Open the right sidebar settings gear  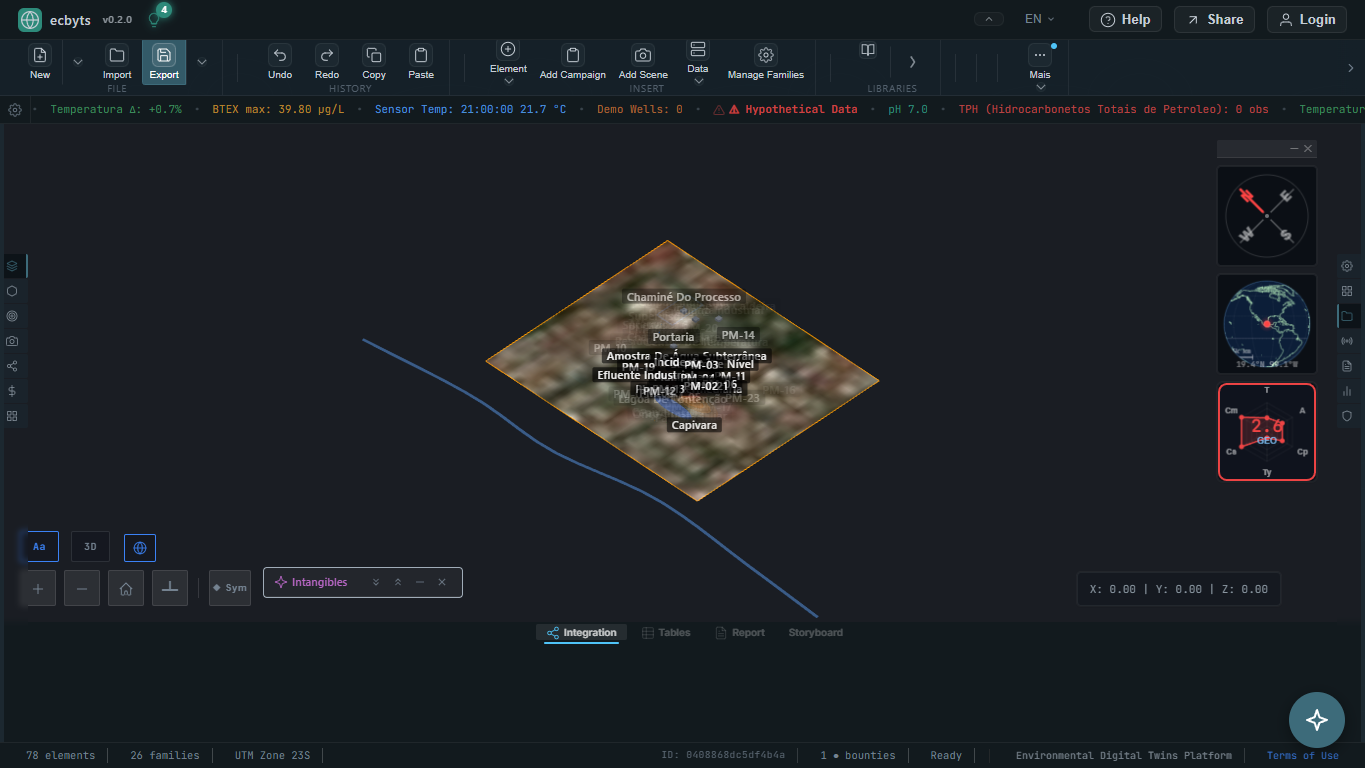pos(1347,266)
